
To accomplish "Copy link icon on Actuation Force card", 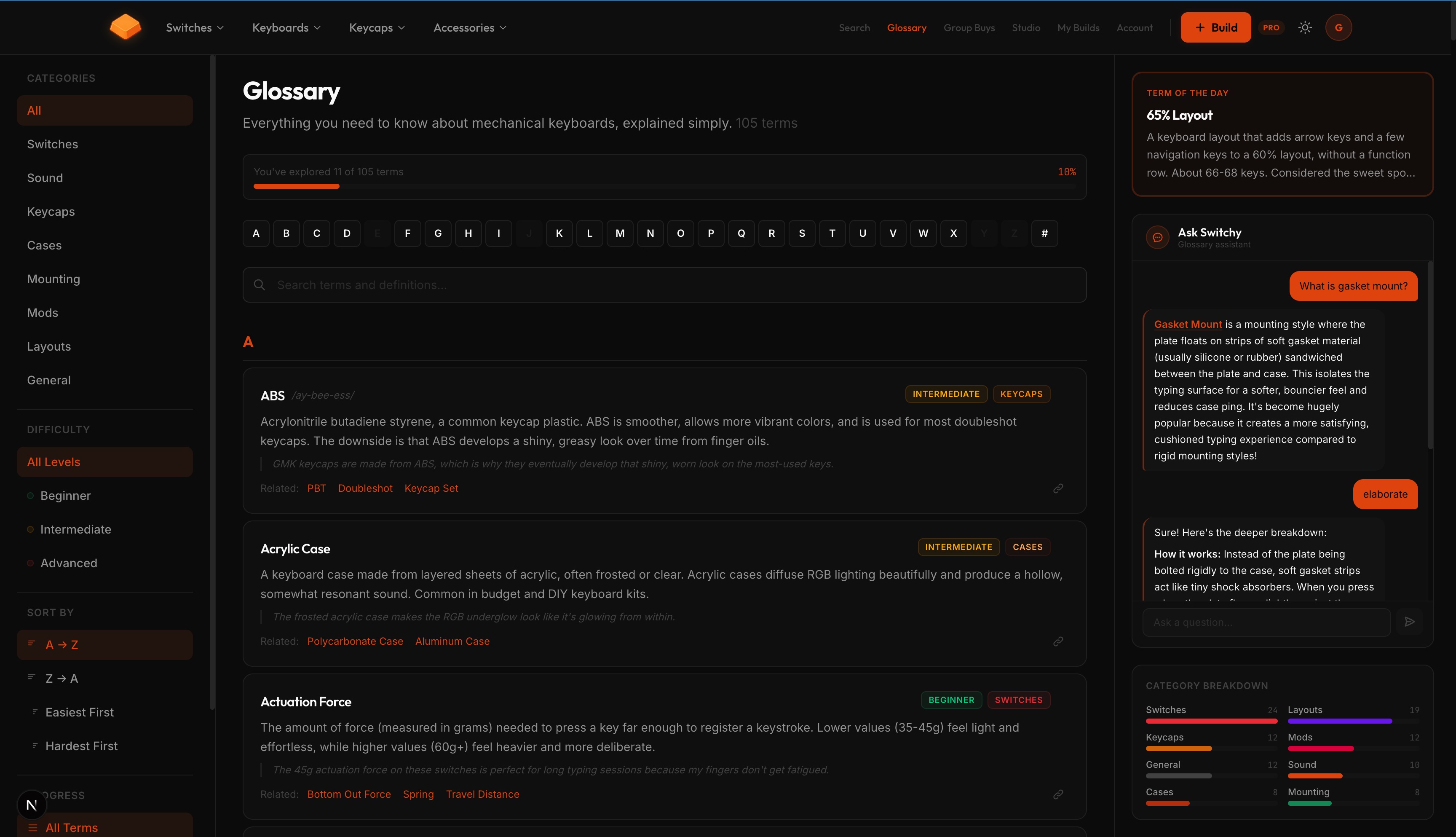I will (x=1058, y=794).
